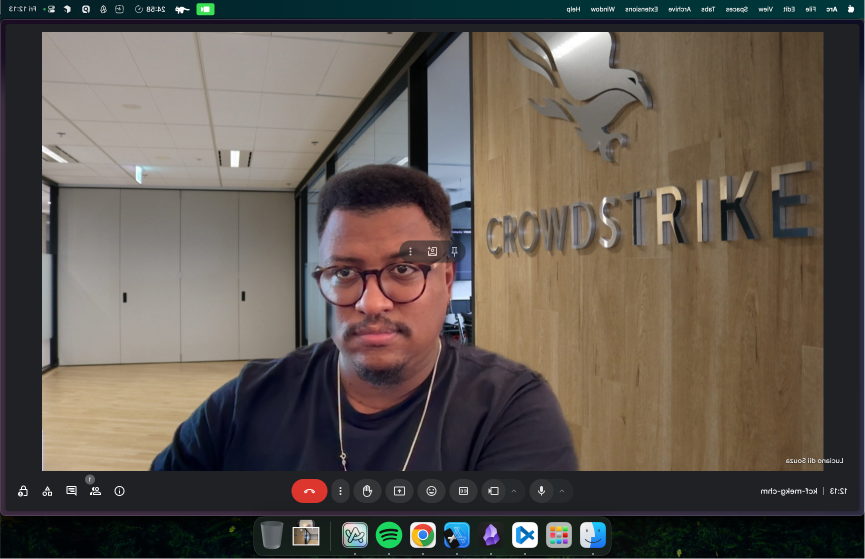Open Obsidian from the dock
This screenshot has width=865, height=559.
tap(491, 535)
